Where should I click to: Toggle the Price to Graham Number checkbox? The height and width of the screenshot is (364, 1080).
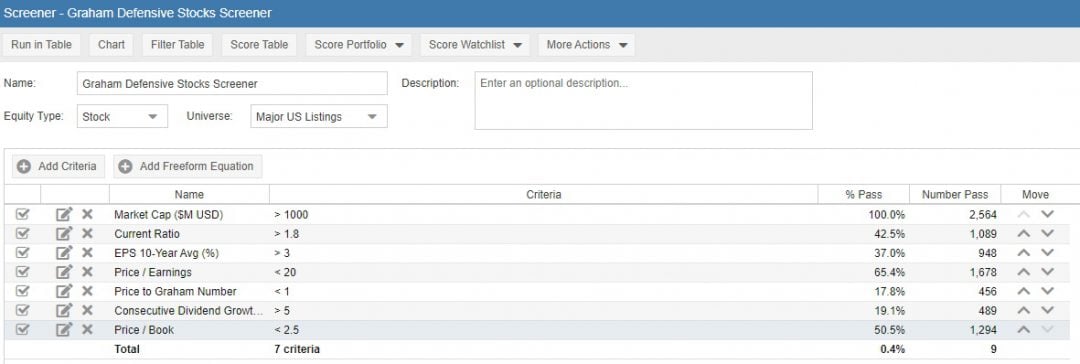22,291
